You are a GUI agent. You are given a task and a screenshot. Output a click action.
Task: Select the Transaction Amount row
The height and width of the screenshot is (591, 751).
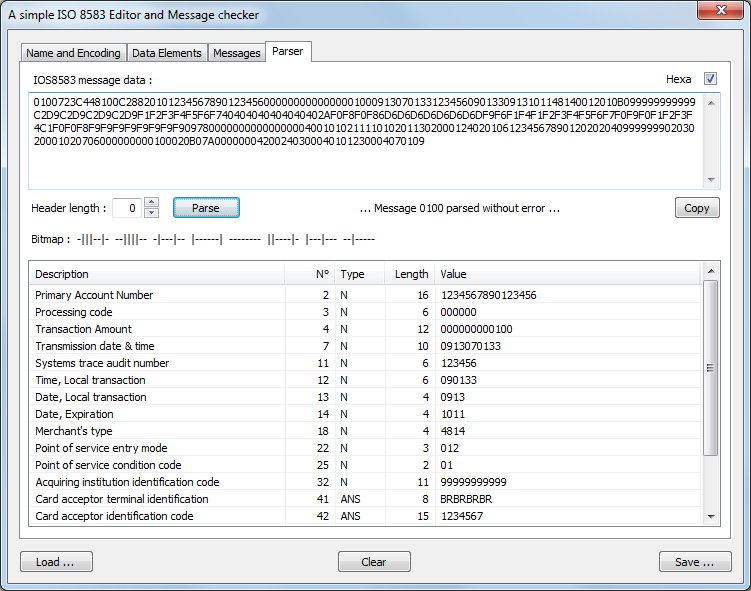[366, 329]
